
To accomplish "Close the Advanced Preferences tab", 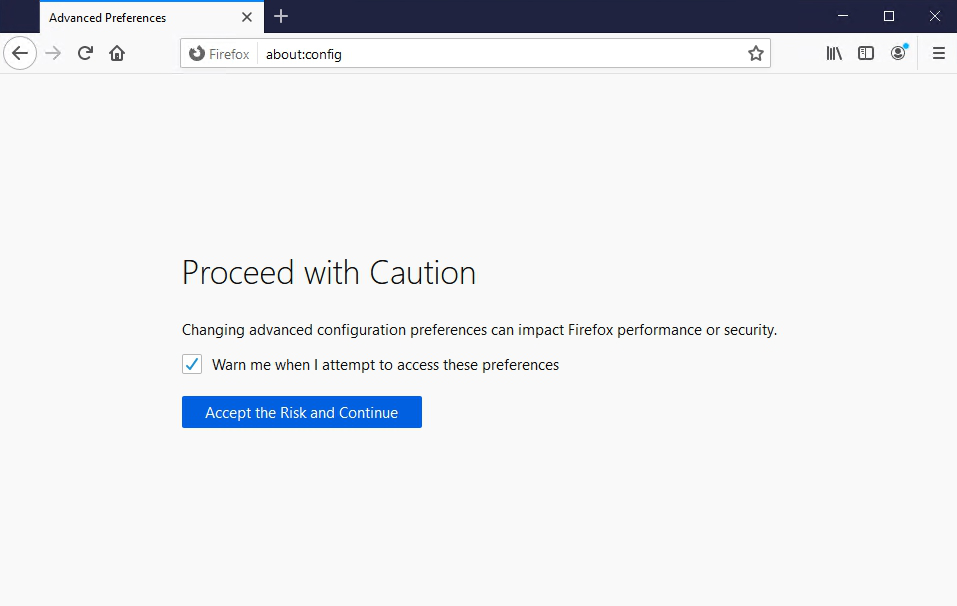I will click(x=247, y=17).
